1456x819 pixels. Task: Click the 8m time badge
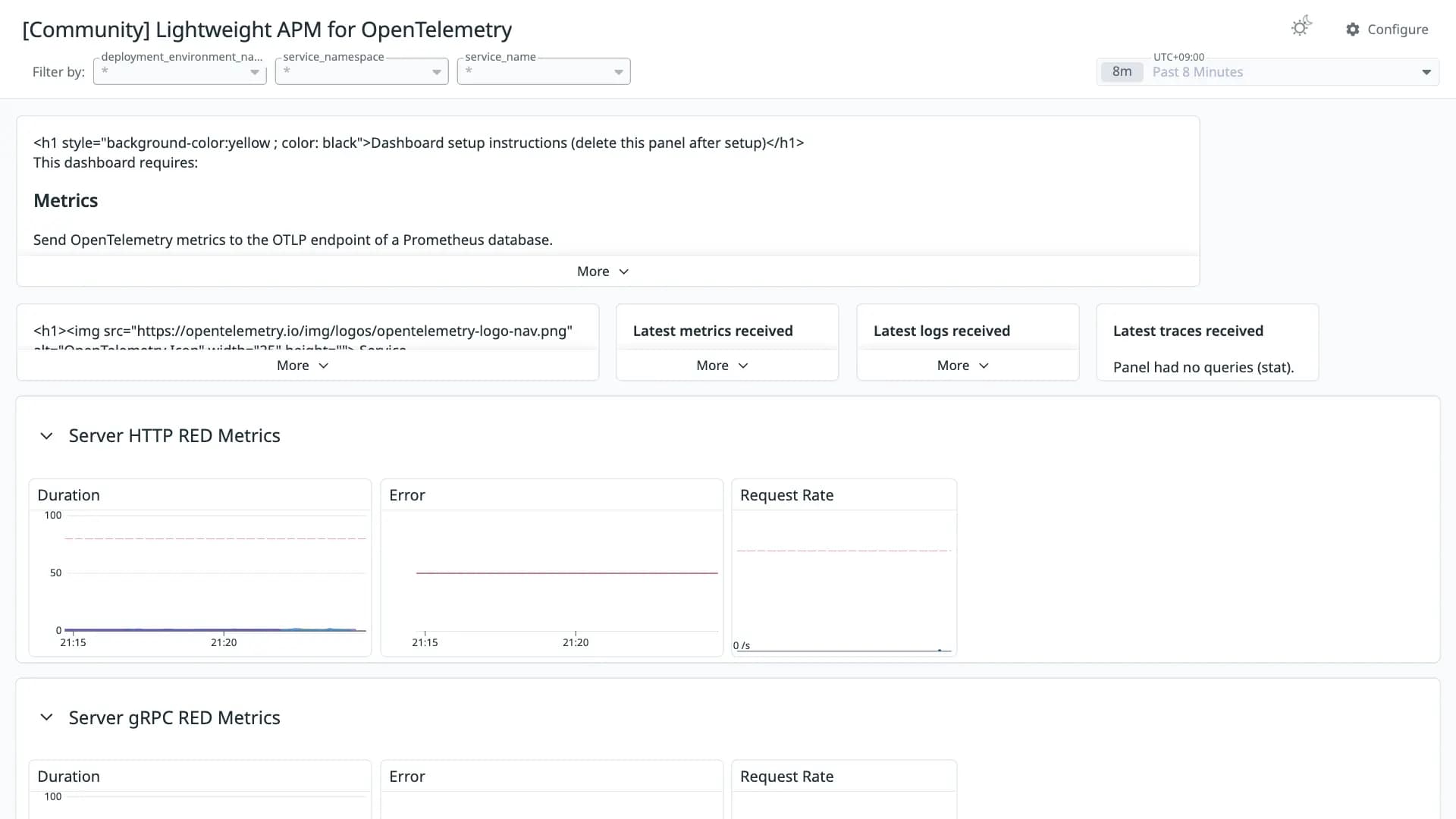point(1122,72)
